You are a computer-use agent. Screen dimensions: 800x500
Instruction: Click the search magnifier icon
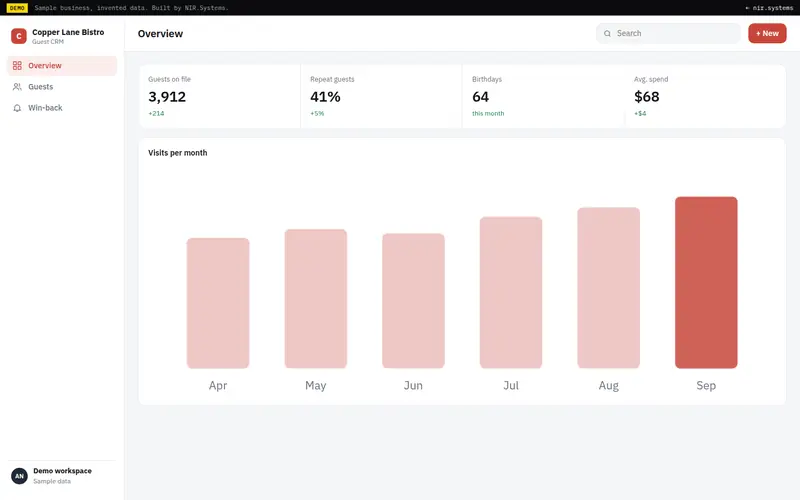pos(607,34)
